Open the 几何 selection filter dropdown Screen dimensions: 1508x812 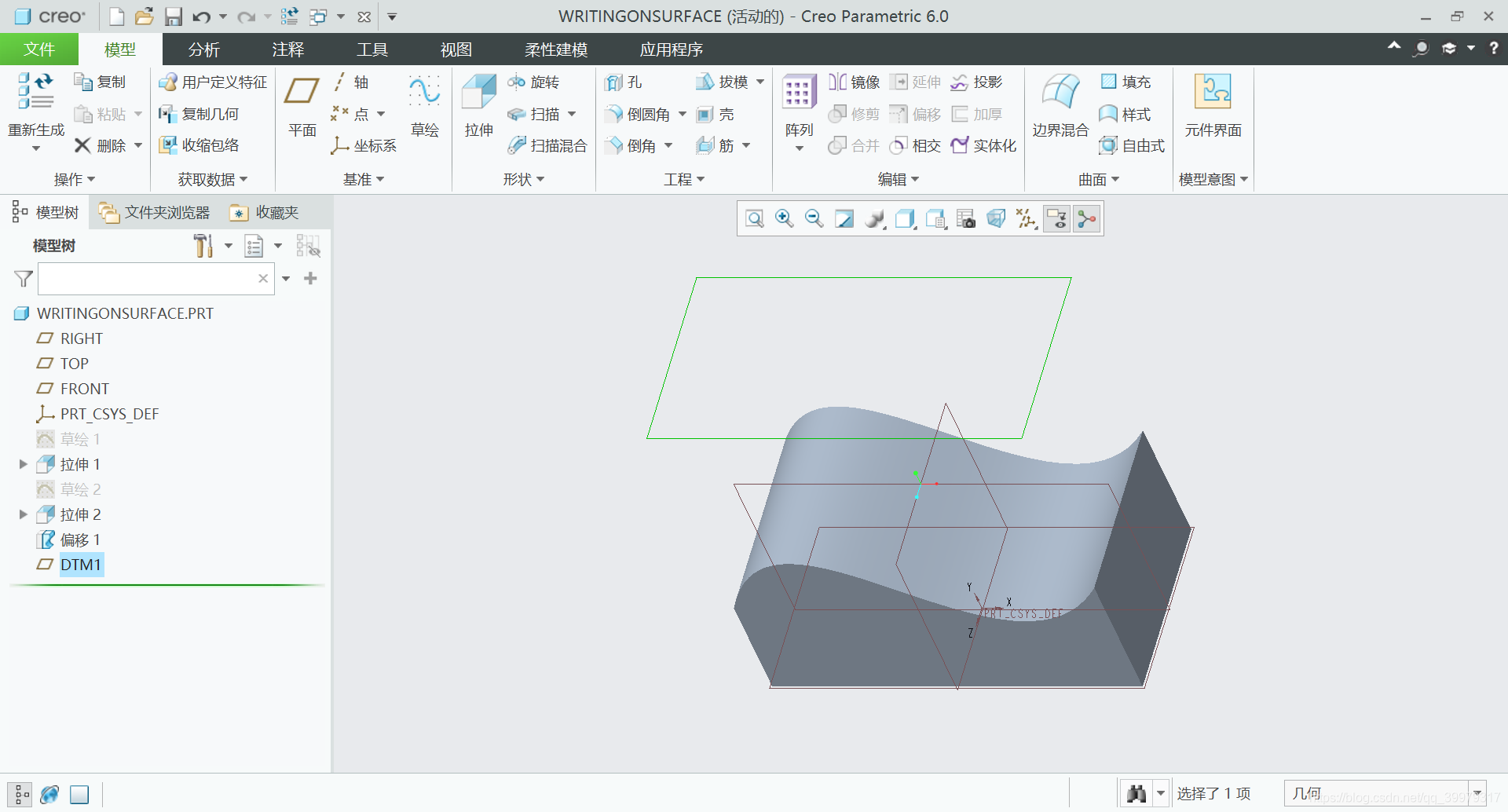point(1477,793)
